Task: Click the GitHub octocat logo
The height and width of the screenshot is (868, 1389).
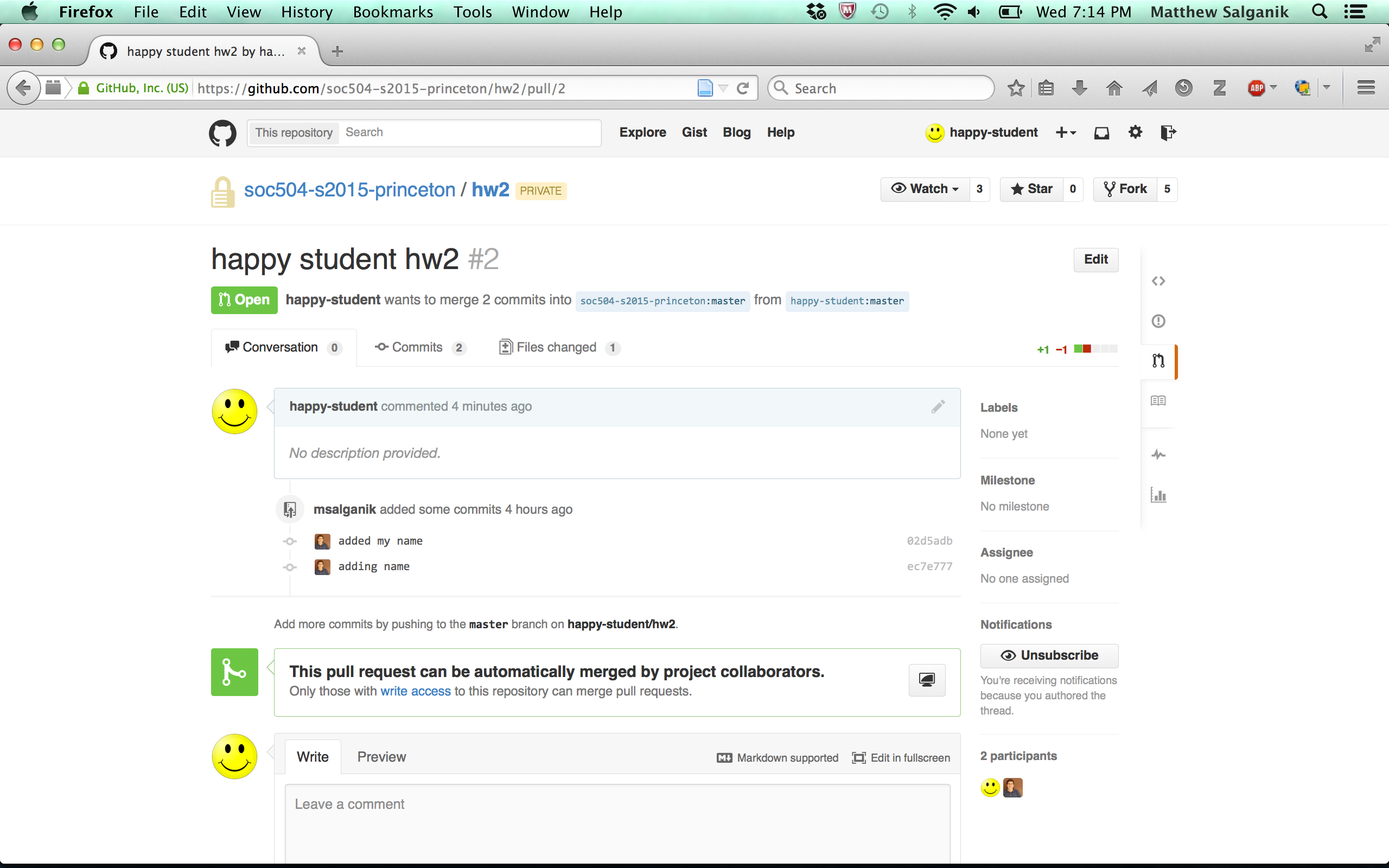Action: [222, 132]
